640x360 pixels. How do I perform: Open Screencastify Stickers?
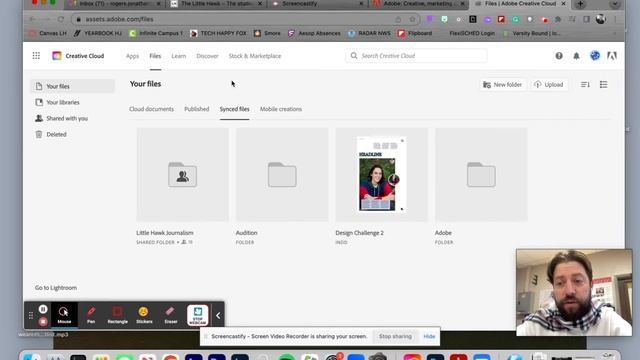click(x=144, y=315)
